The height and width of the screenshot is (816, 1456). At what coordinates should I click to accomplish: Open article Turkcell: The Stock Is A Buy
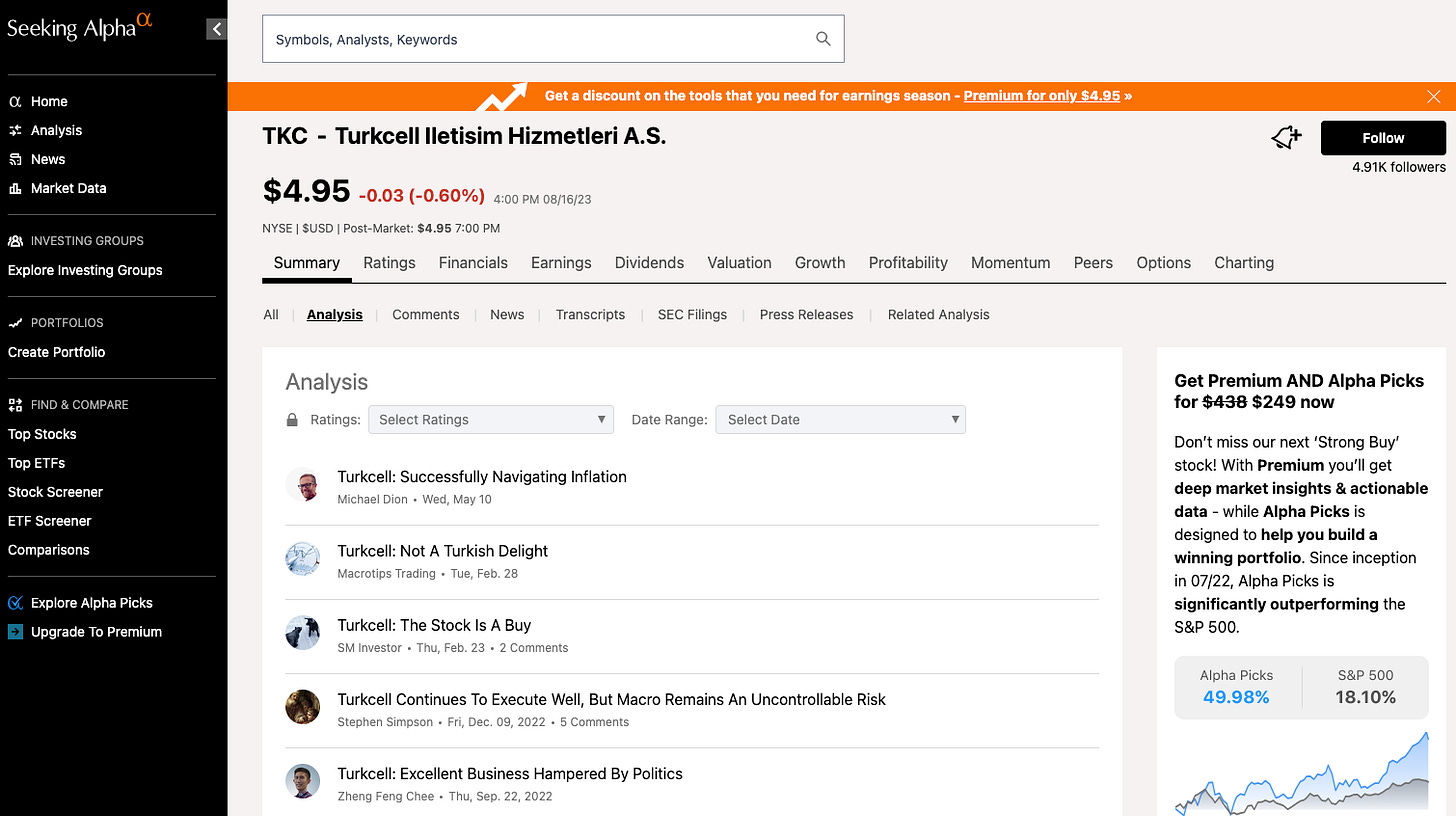click(x=434, y=625)
